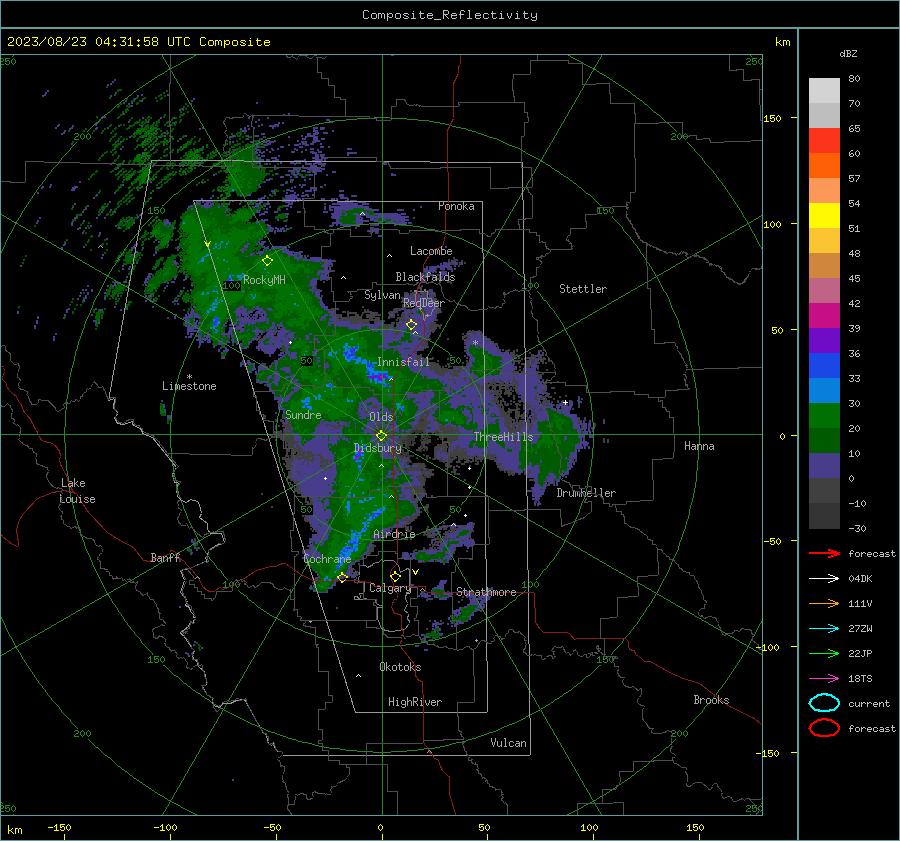Click the dBZ legend heading
The image size is (900, 841).
[x=848, y=53]
